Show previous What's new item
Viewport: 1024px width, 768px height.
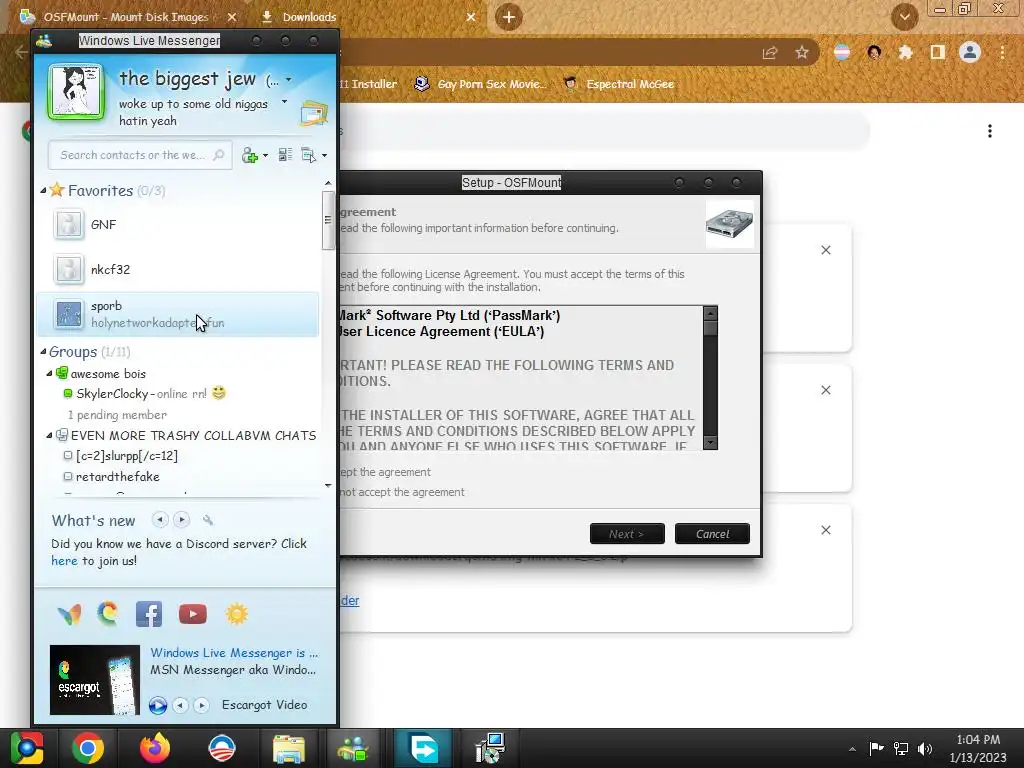(x=159, y=520)
